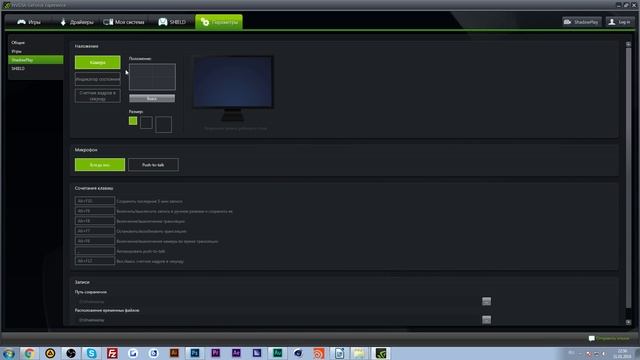640x360 pixels.
Task: Select Общие in the left sidebar
Action: 18,42
